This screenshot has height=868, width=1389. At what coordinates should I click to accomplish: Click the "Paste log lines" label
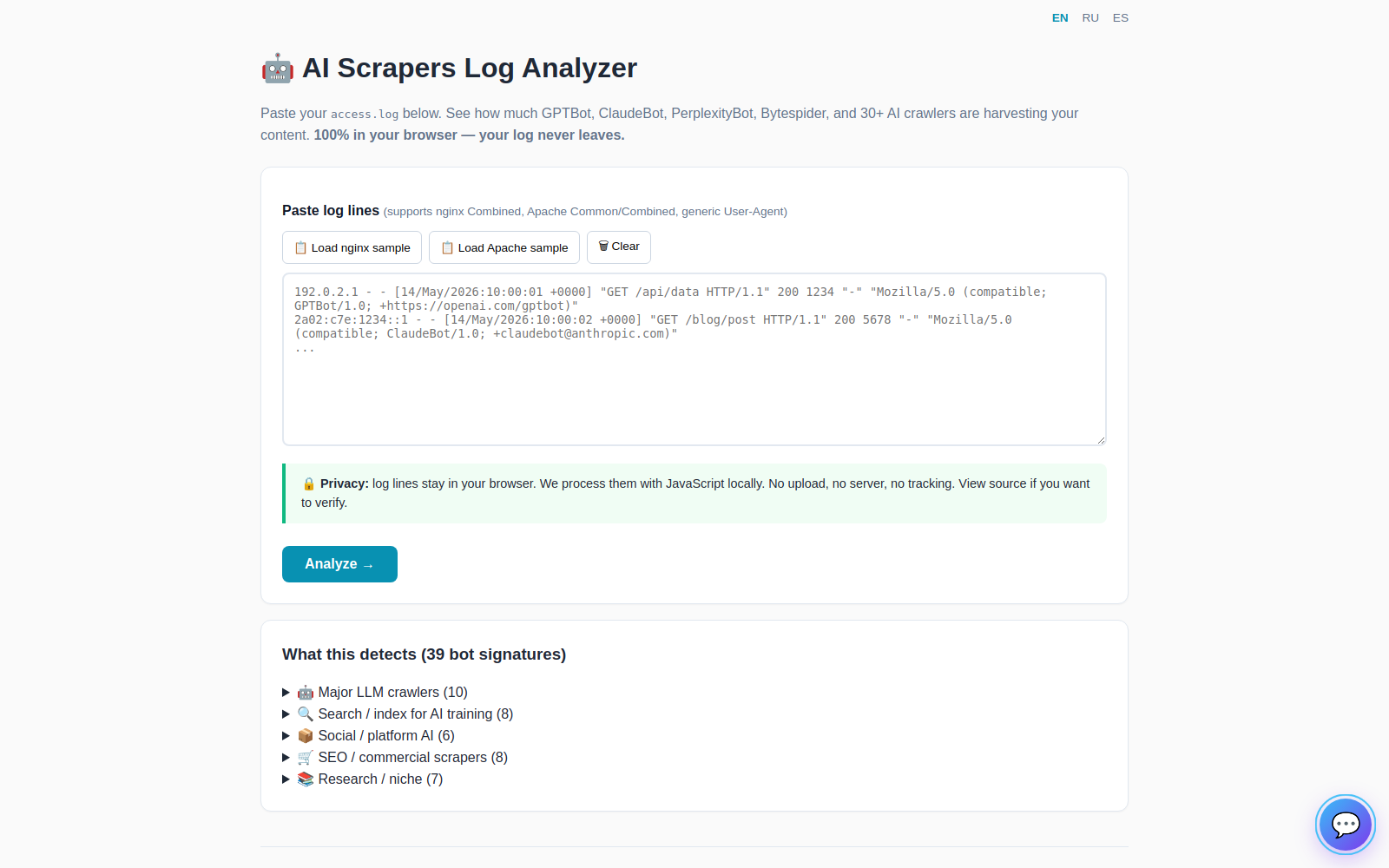pos(331,210)
